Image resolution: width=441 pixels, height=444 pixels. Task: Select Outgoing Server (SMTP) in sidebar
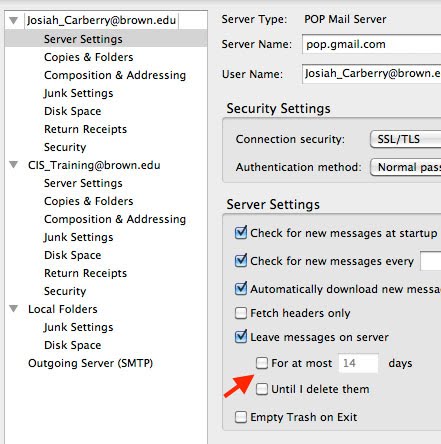click(x=90, y=363)
